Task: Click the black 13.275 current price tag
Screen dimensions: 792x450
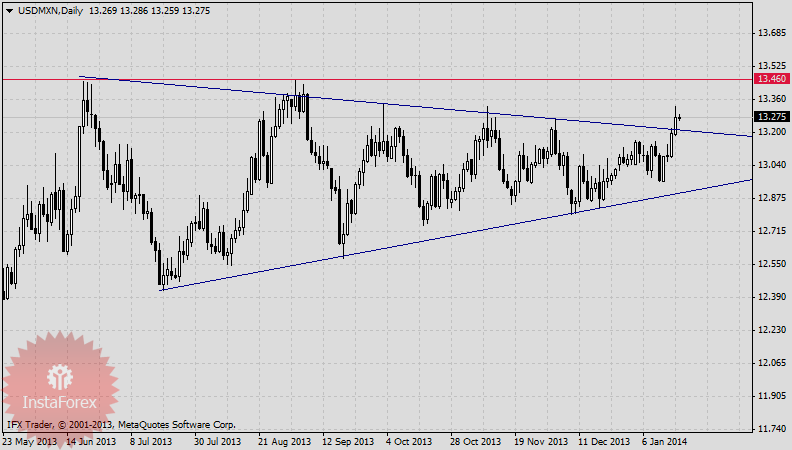Action: (x=770, y=117)
